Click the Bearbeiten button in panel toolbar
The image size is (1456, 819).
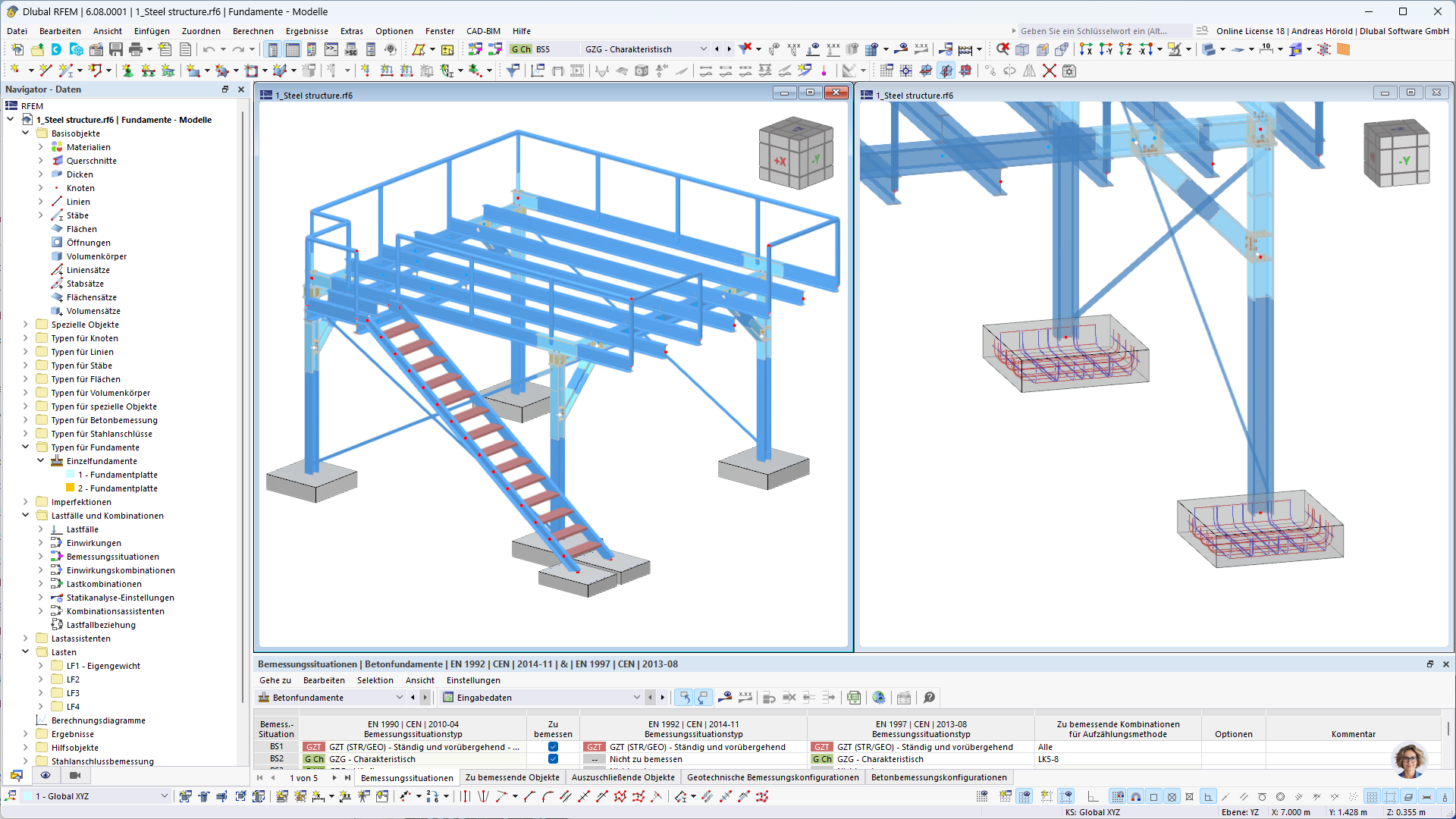tap(323, 680)
